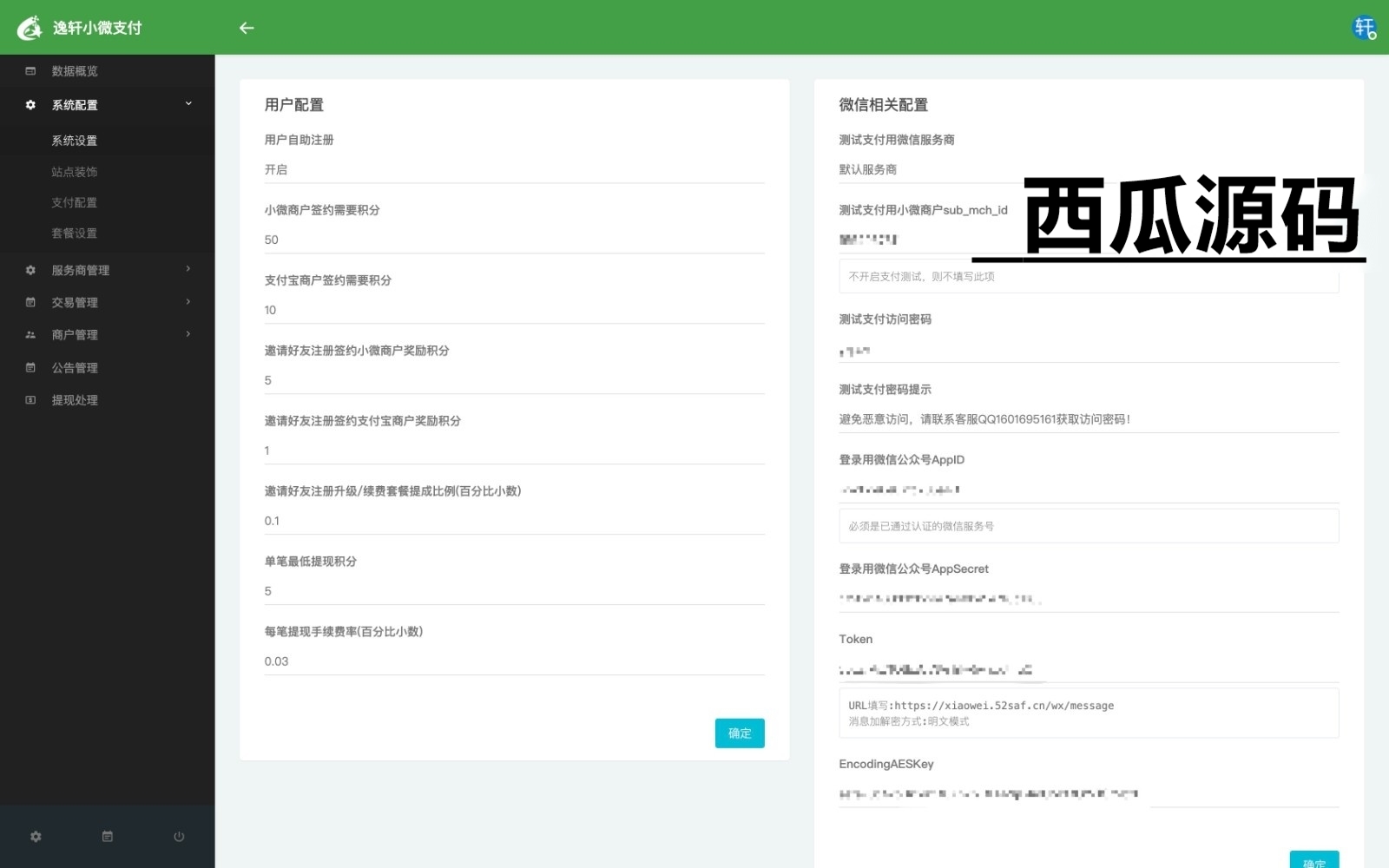Expand the 商户管理 chevron
The image size is (1389, 868).
pyautogui.click(x=188, y=334)
